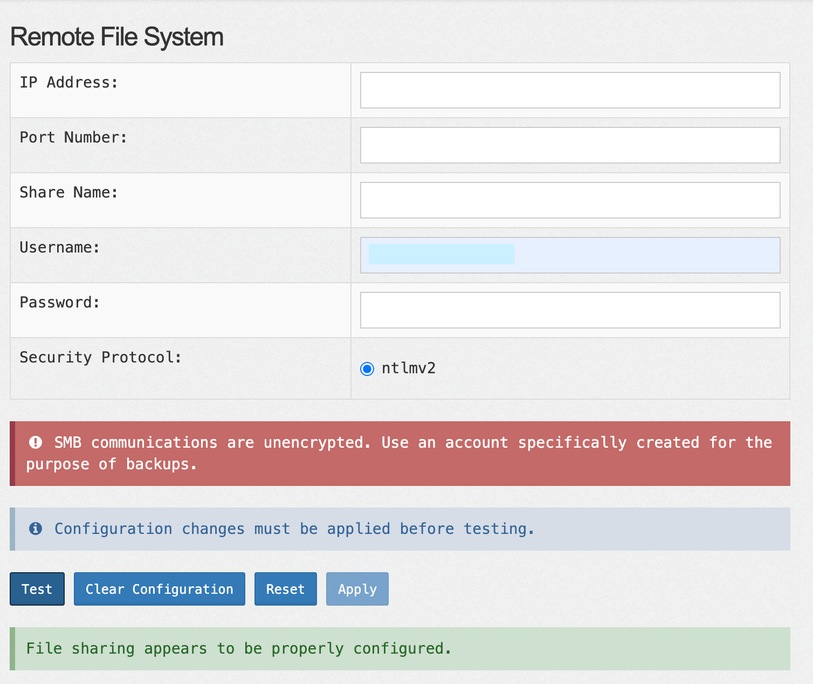
Task: Click the 'Remote File System' heading
Action: tap(117, 37)
